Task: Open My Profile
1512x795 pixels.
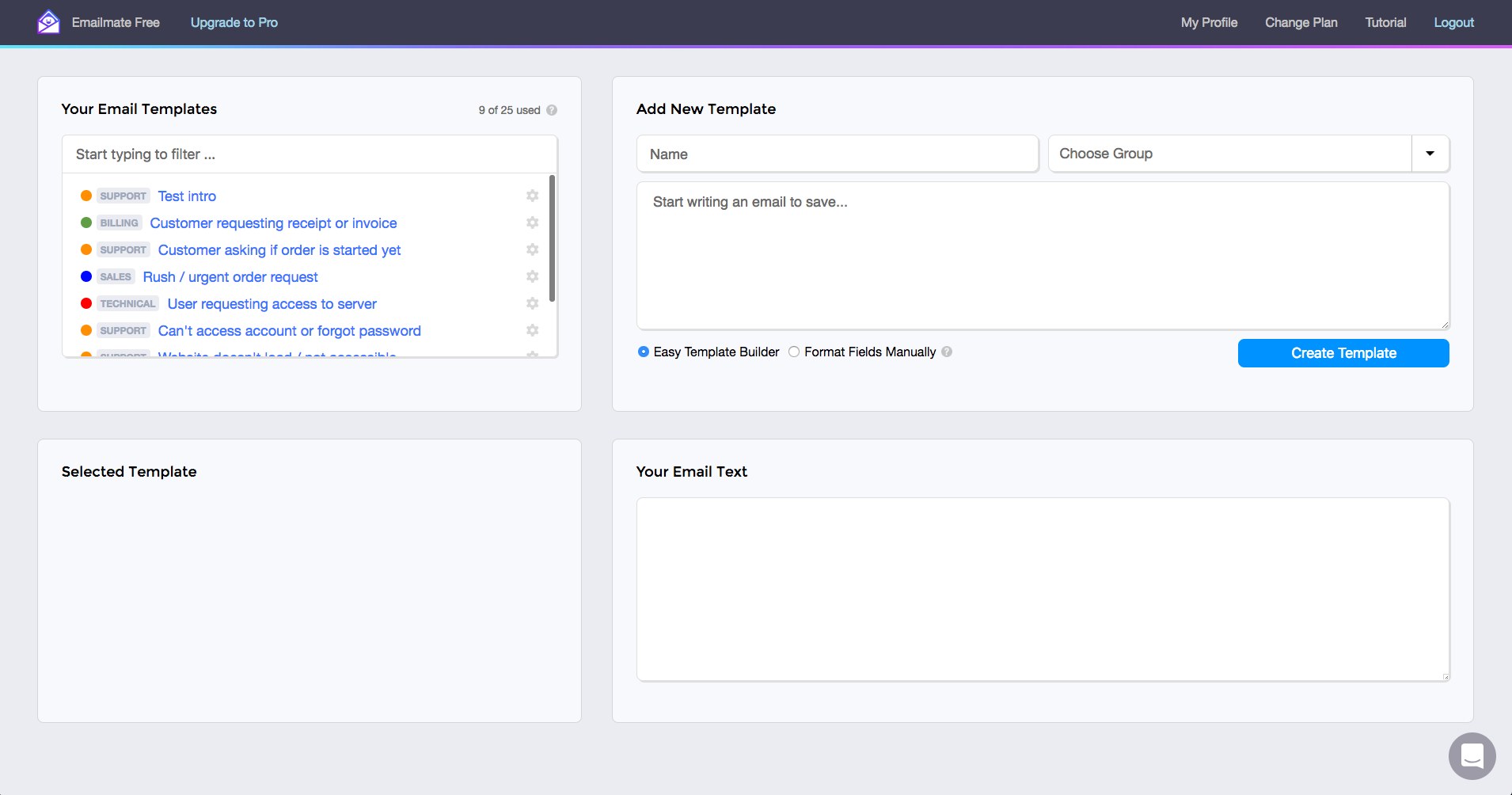Action: point(1209,22)
